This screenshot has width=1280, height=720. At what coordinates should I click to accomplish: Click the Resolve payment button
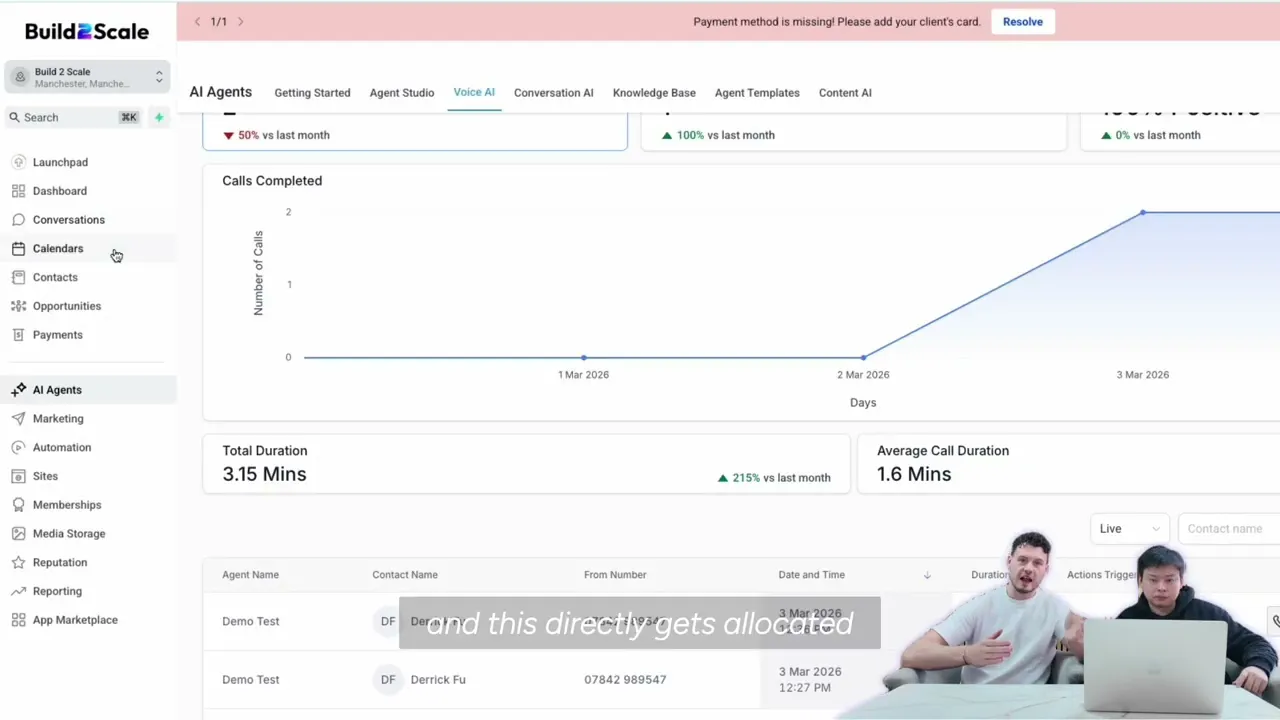pyautogui.click(x=1022, y=21)
